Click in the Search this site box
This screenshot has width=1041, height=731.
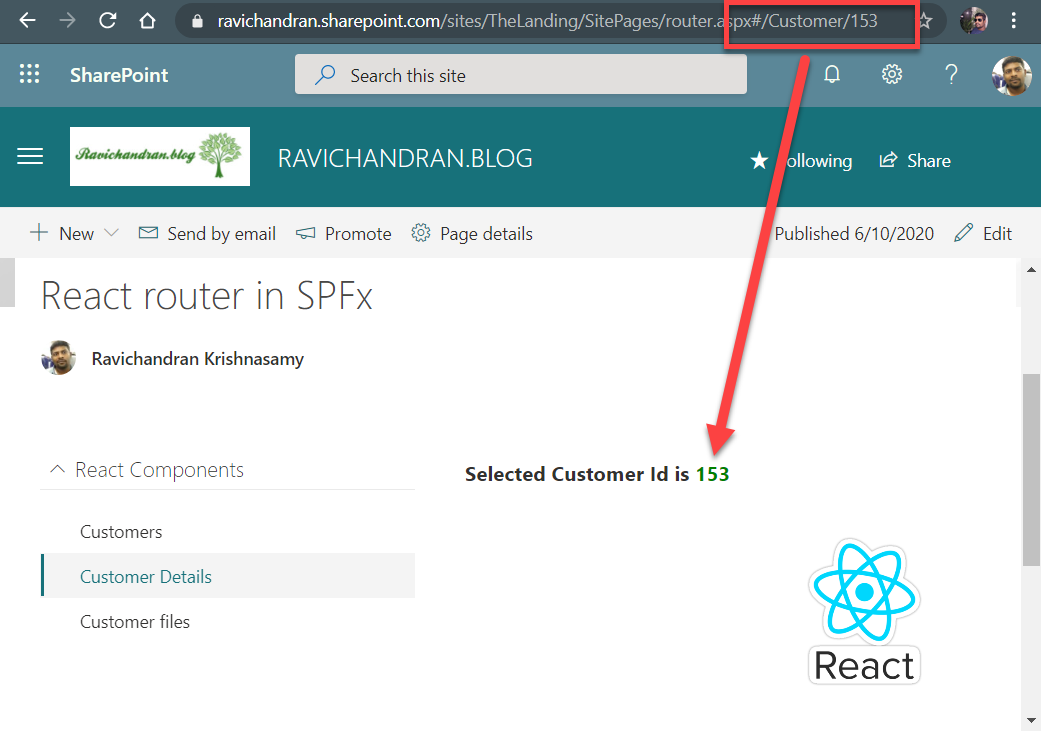[520, 75]
